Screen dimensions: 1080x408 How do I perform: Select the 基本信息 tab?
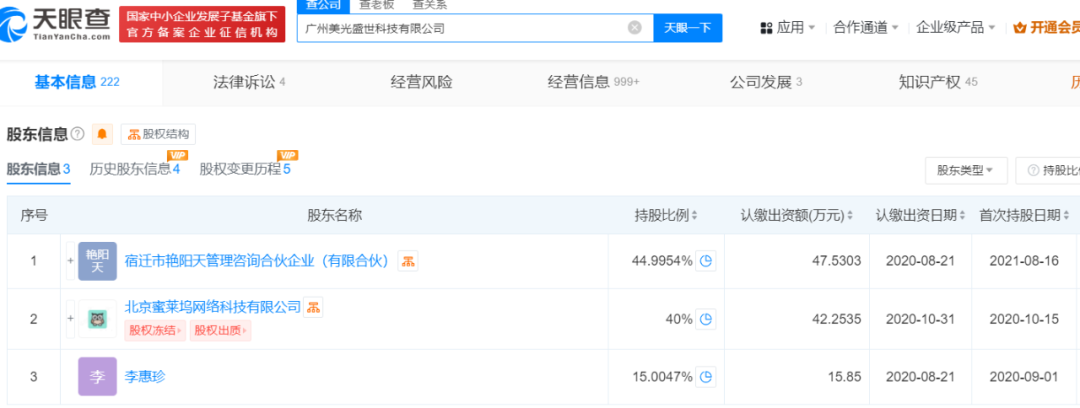[x=77, y=82]
